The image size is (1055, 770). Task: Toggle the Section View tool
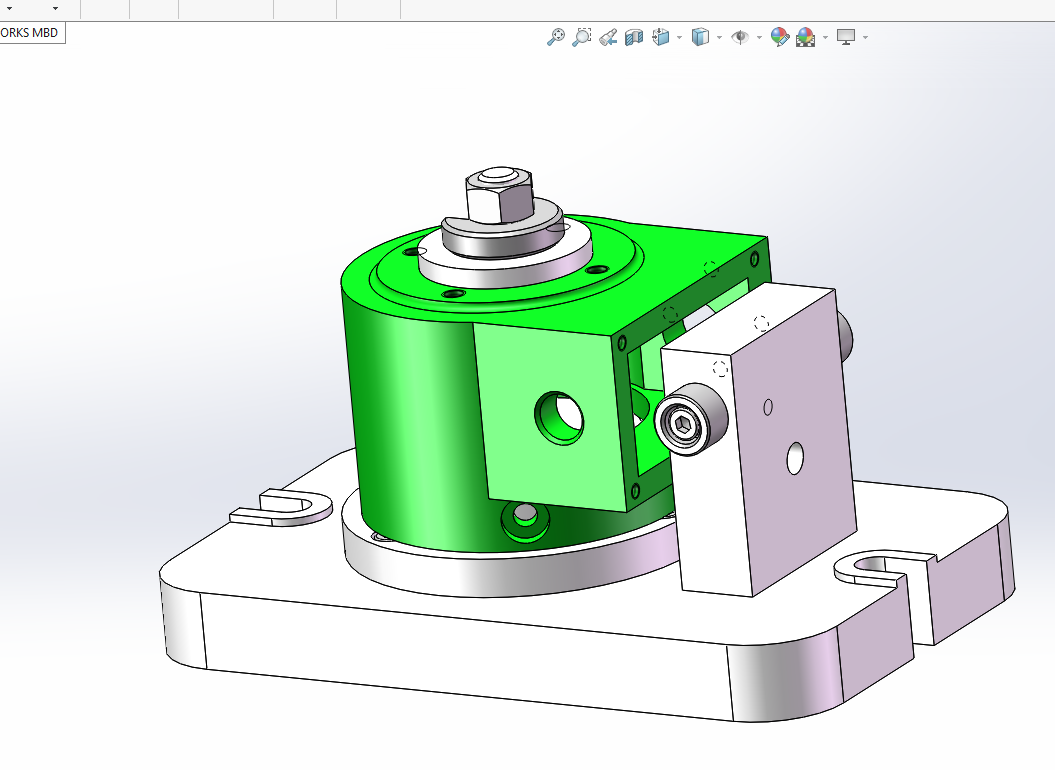pyautogui.click(x=634, y=37)
